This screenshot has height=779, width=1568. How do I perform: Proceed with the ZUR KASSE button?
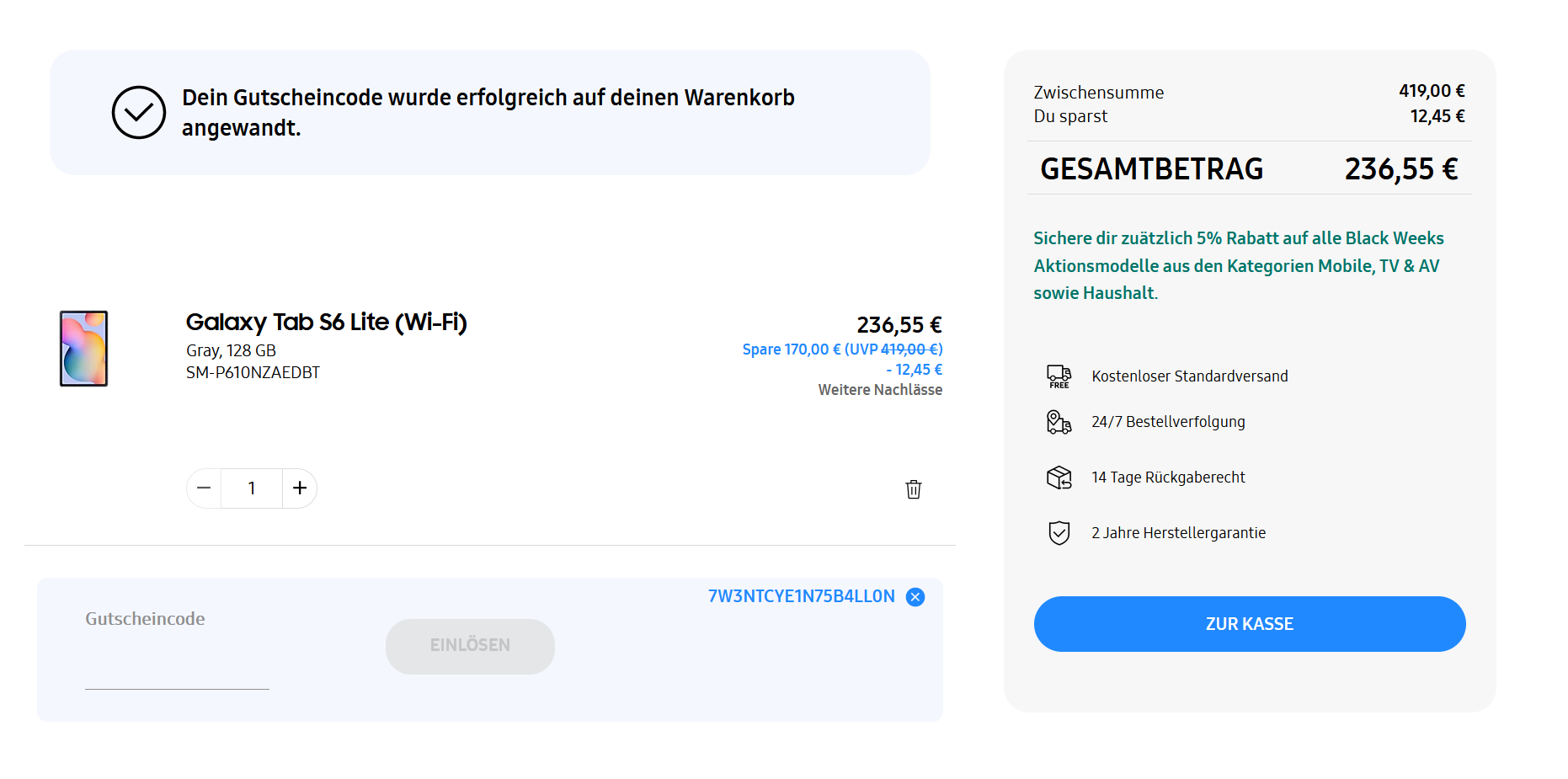[1250, 624]
